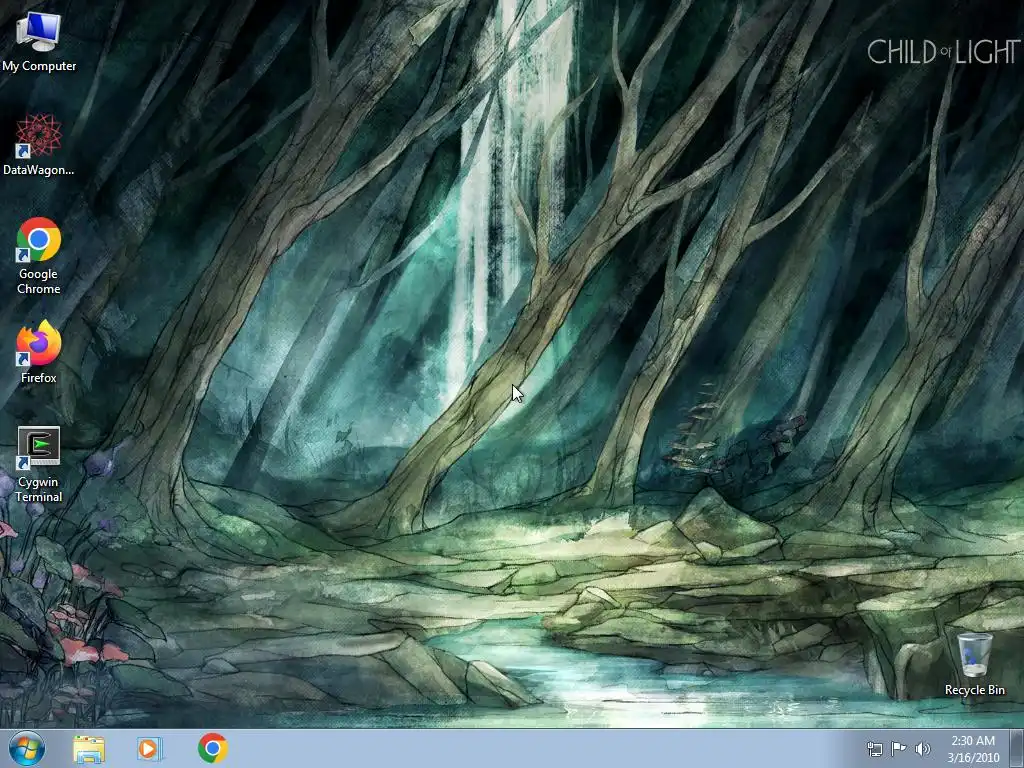Click the "Google Chrome" label text
The width and height of the screenshot is (1024, 768).
(x=39, y=281)
